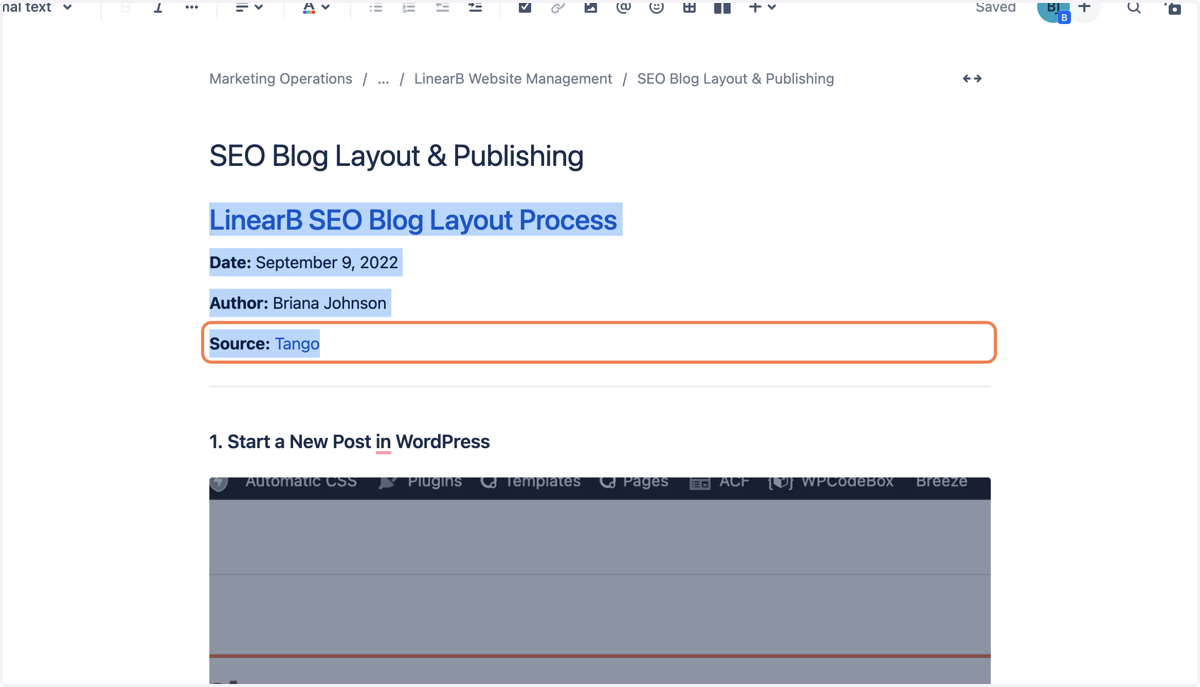Open the BJ user avatar

tap(1052, 9)
